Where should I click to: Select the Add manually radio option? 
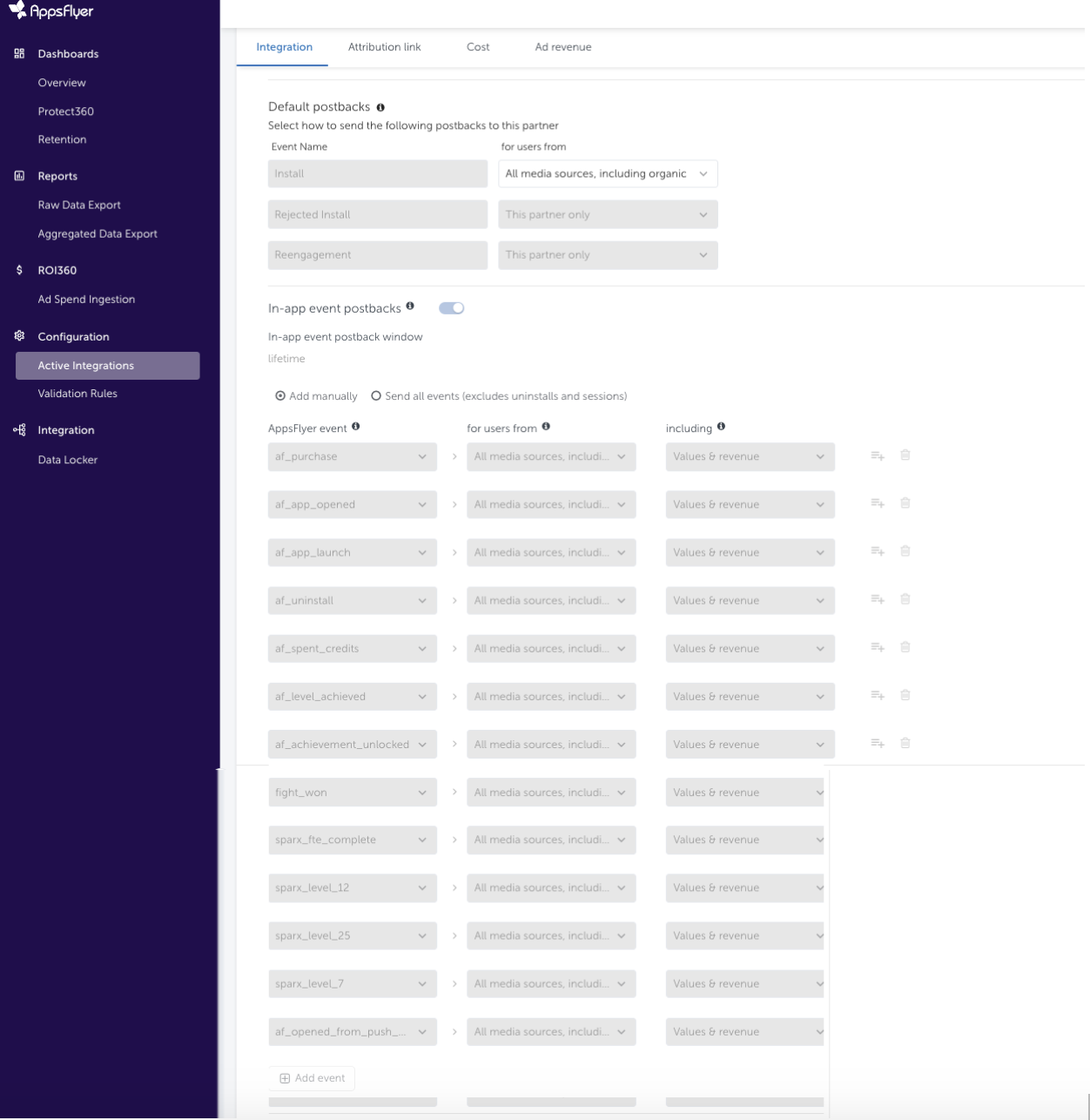coord(280,396)
